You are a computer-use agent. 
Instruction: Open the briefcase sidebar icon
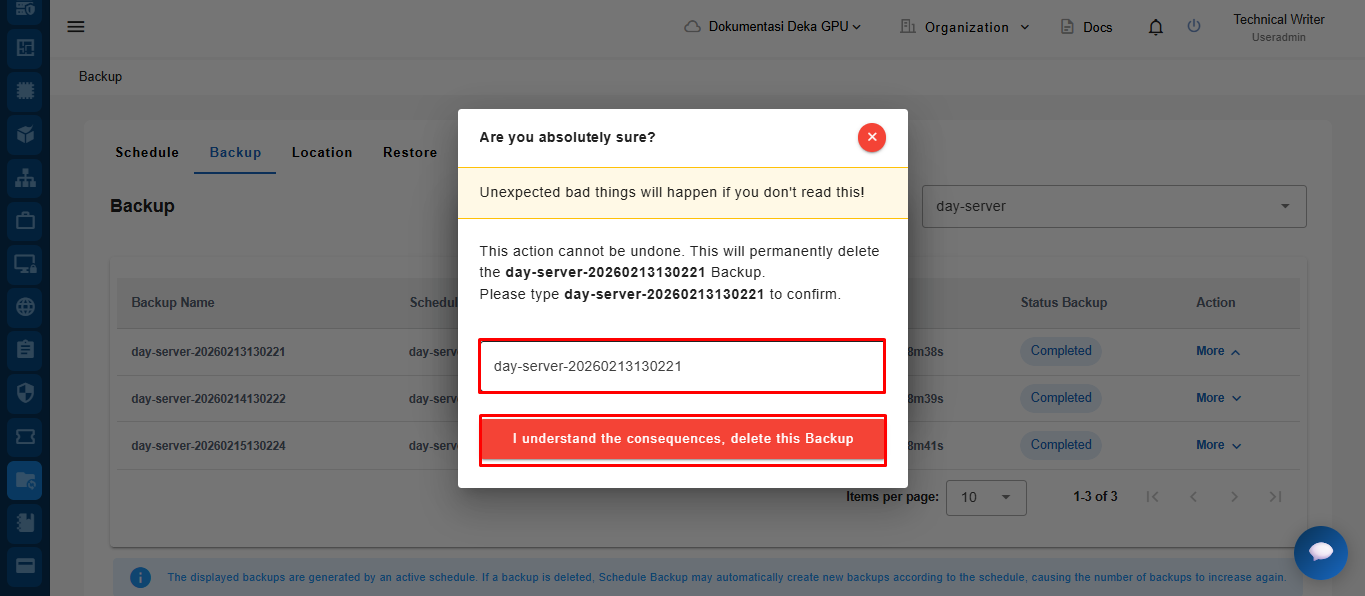point(25,220)
